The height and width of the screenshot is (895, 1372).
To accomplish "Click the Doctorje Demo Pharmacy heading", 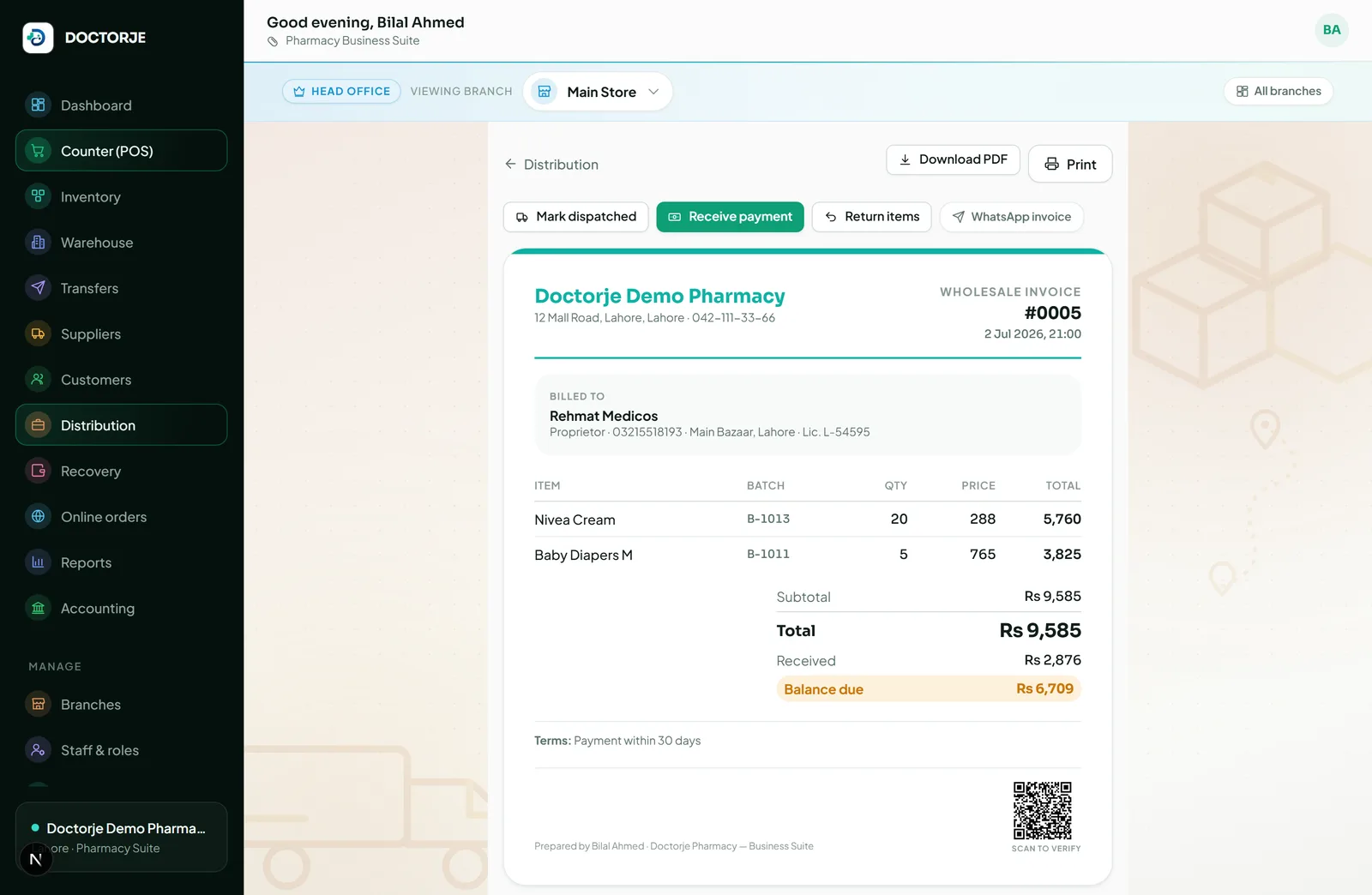I will pyautogui.click(x=659, y=296).
